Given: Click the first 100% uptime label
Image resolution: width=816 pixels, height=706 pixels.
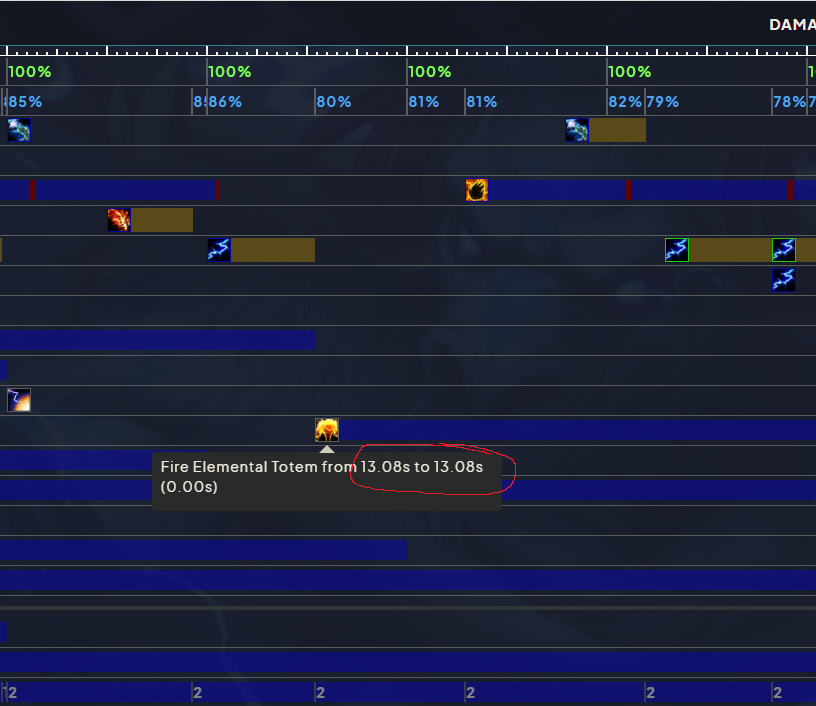Looking at the screenshot, I should coord(29,71).
